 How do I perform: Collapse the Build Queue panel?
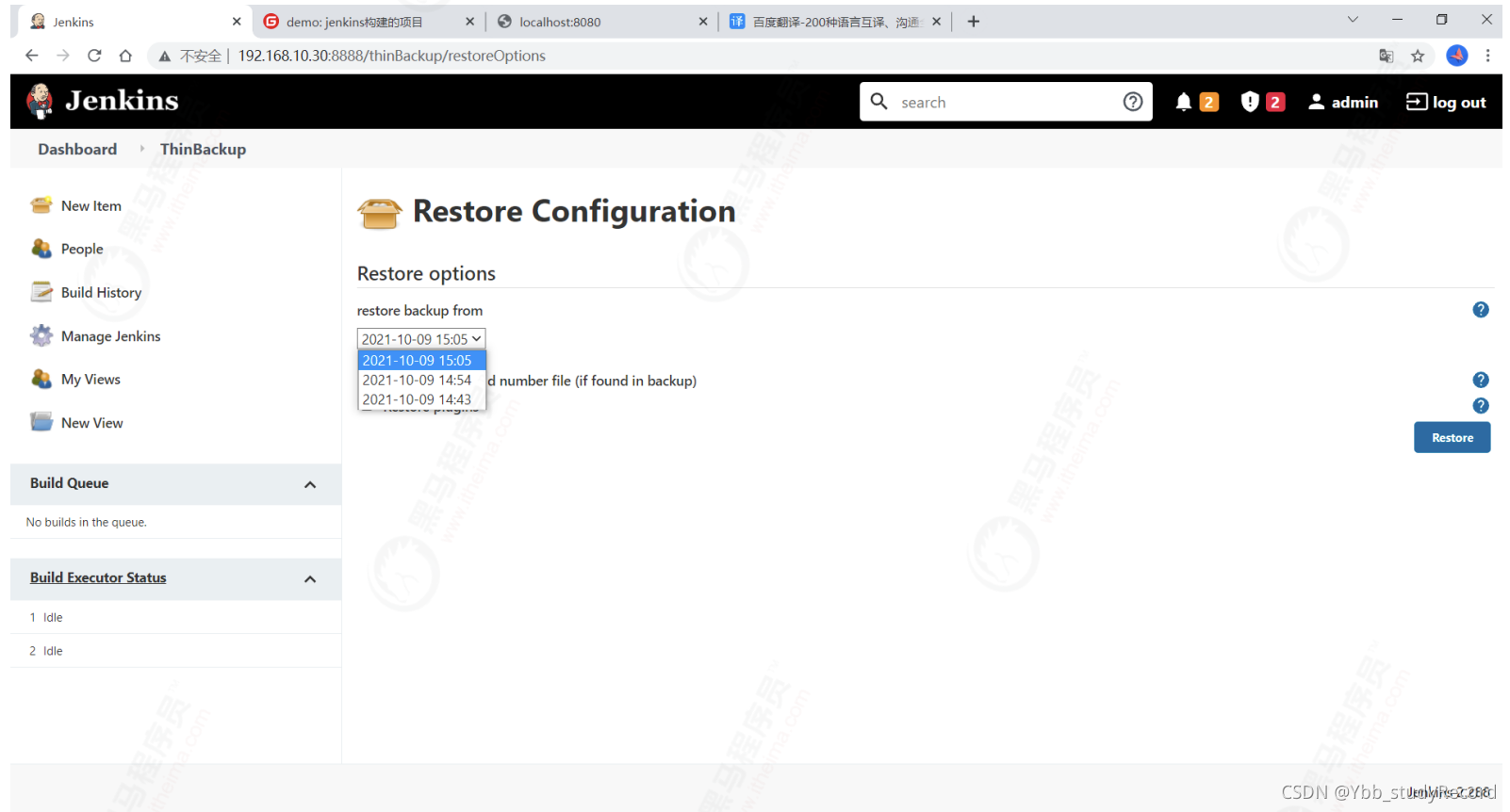pos(310,484)
